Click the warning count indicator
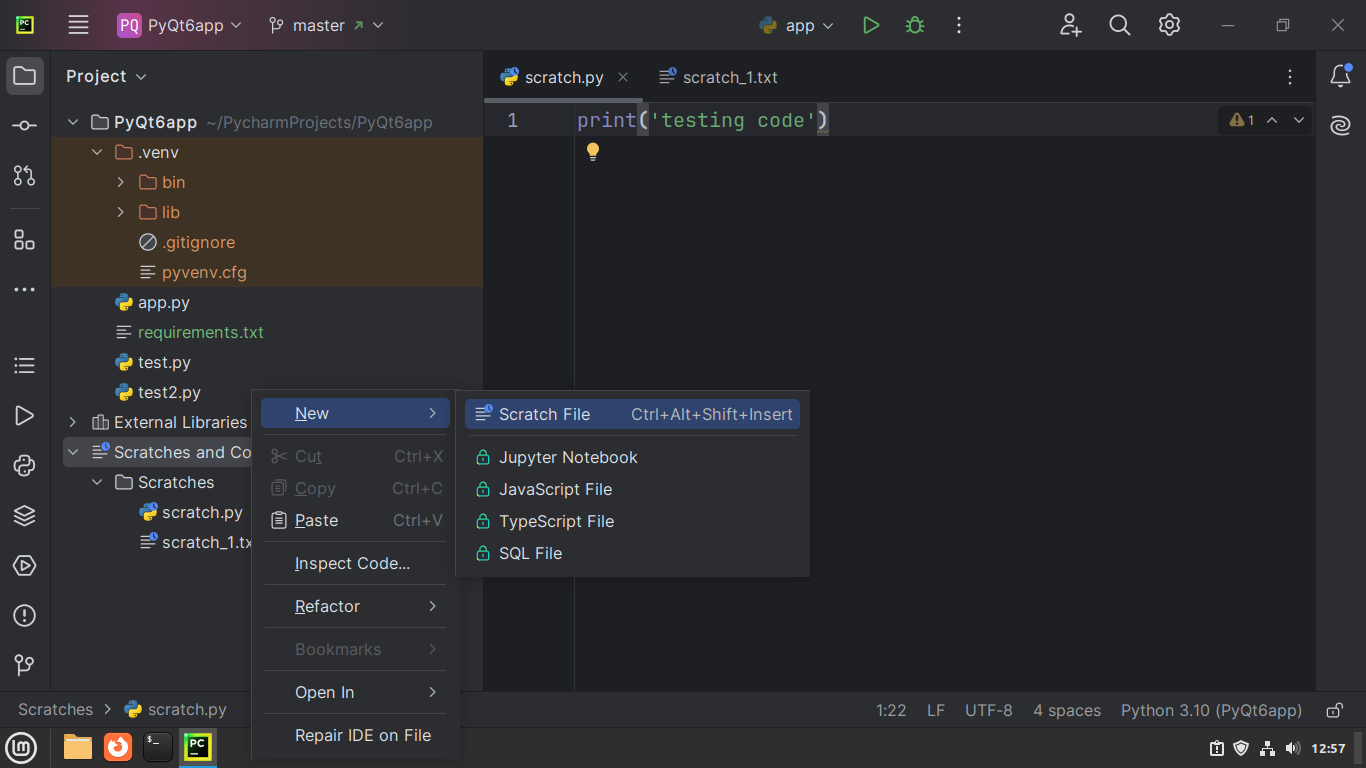Screen dimensions: 1366x768 click(x=1242, y=120)
